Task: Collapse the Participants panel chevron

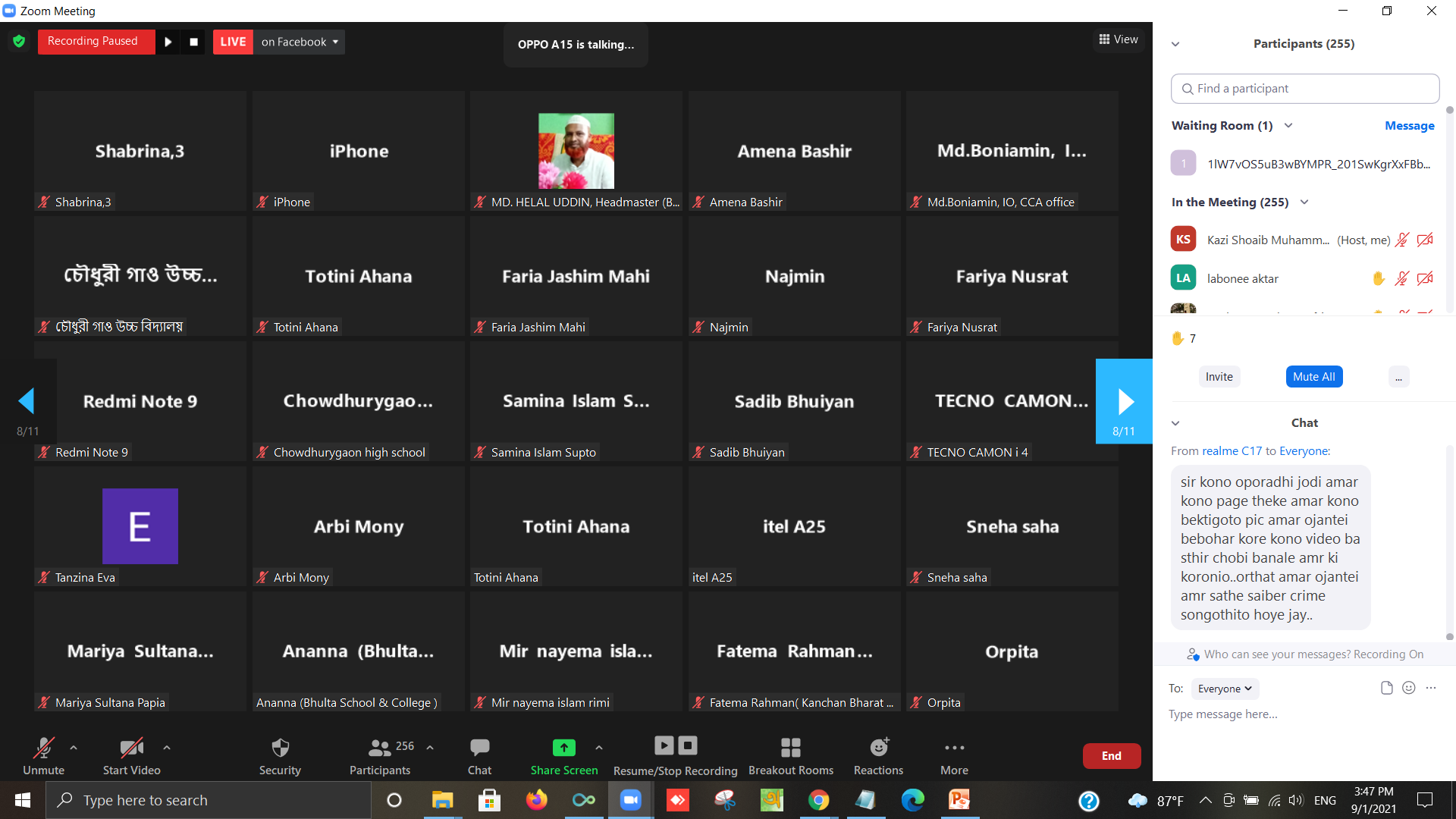Action: pos(1175,44)
